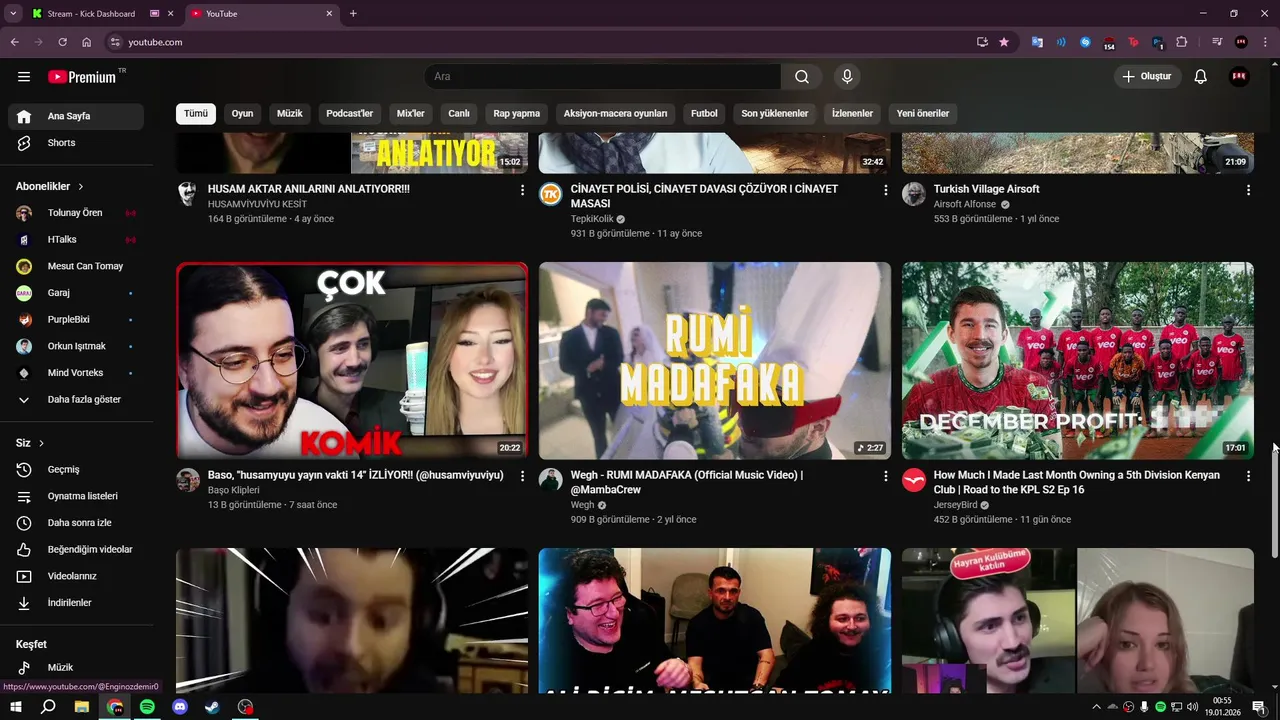Image resolution: width=1280 pixels, height=720 pixels.
Task: Open Discord from the taskbar
Action: (x=180, y=707)
